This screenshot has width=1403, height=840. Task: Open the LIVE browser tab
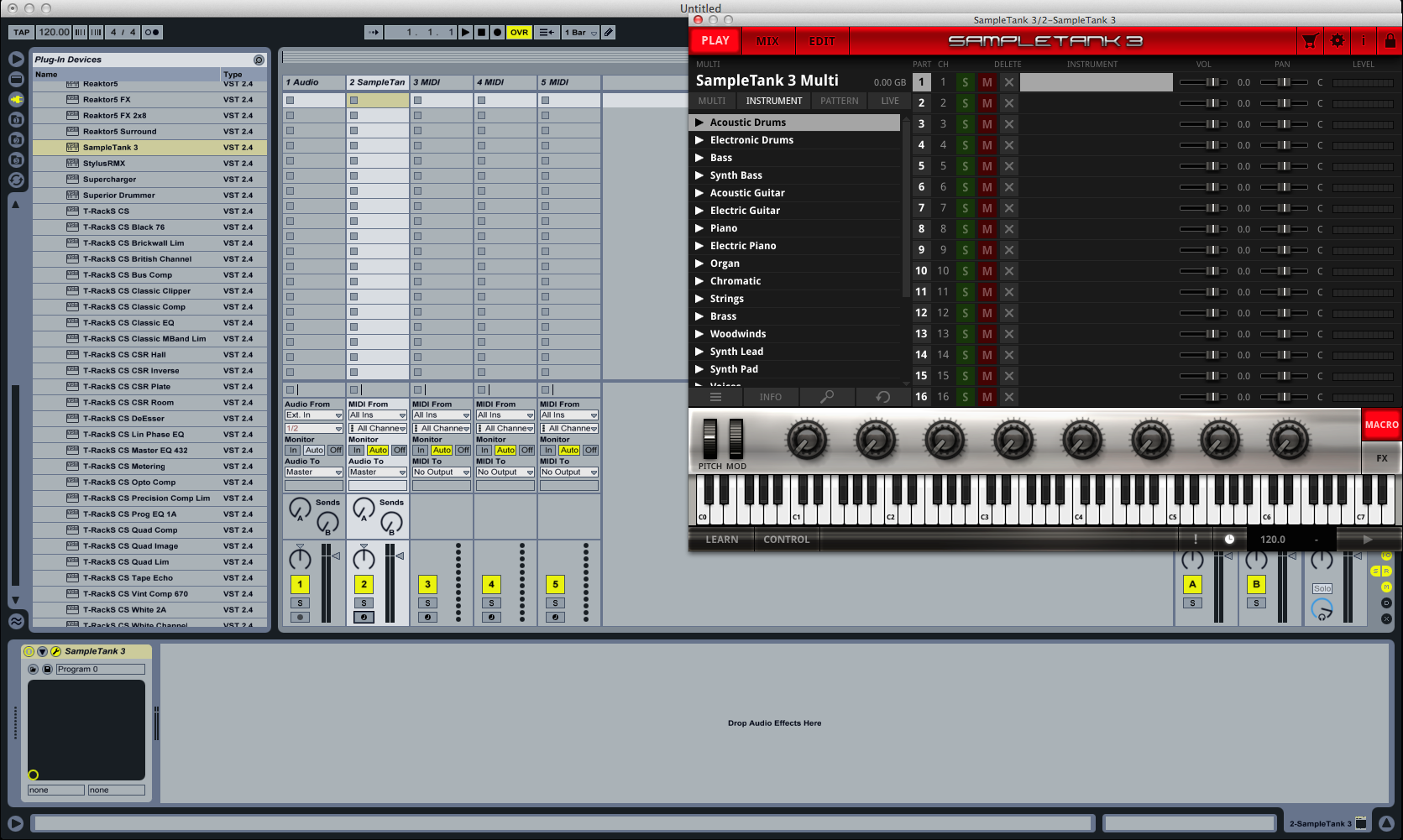point(890,101)
